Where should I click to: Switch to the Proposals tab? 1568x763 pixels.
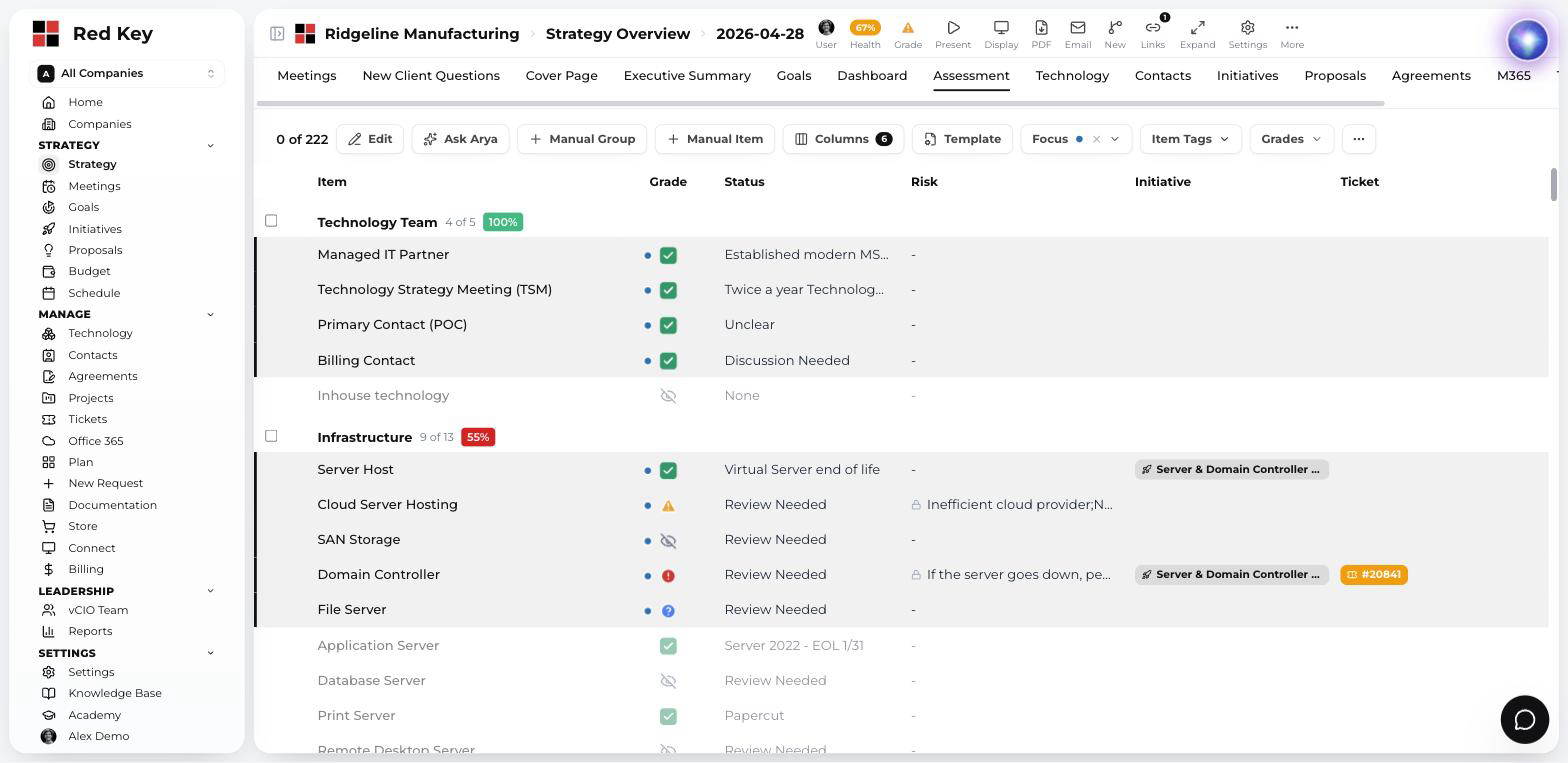tap(1335, 76)
